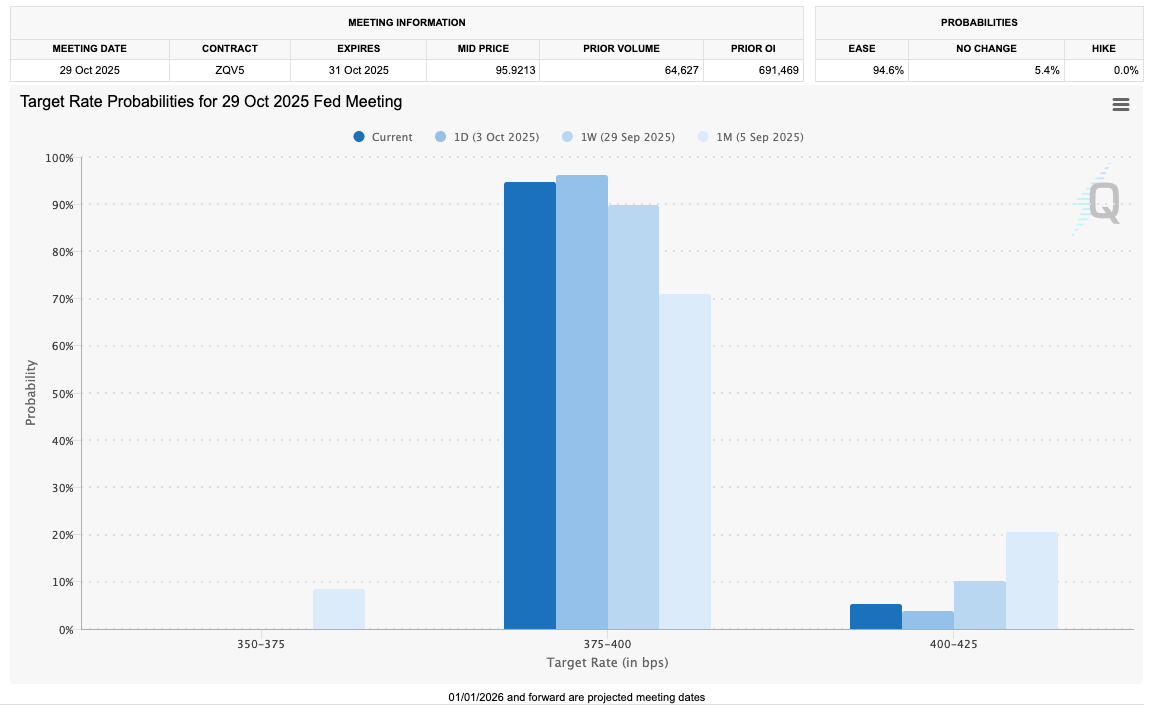Click the 1W bar at 400-425
The image size is (1156, 709).
[979, 605]
